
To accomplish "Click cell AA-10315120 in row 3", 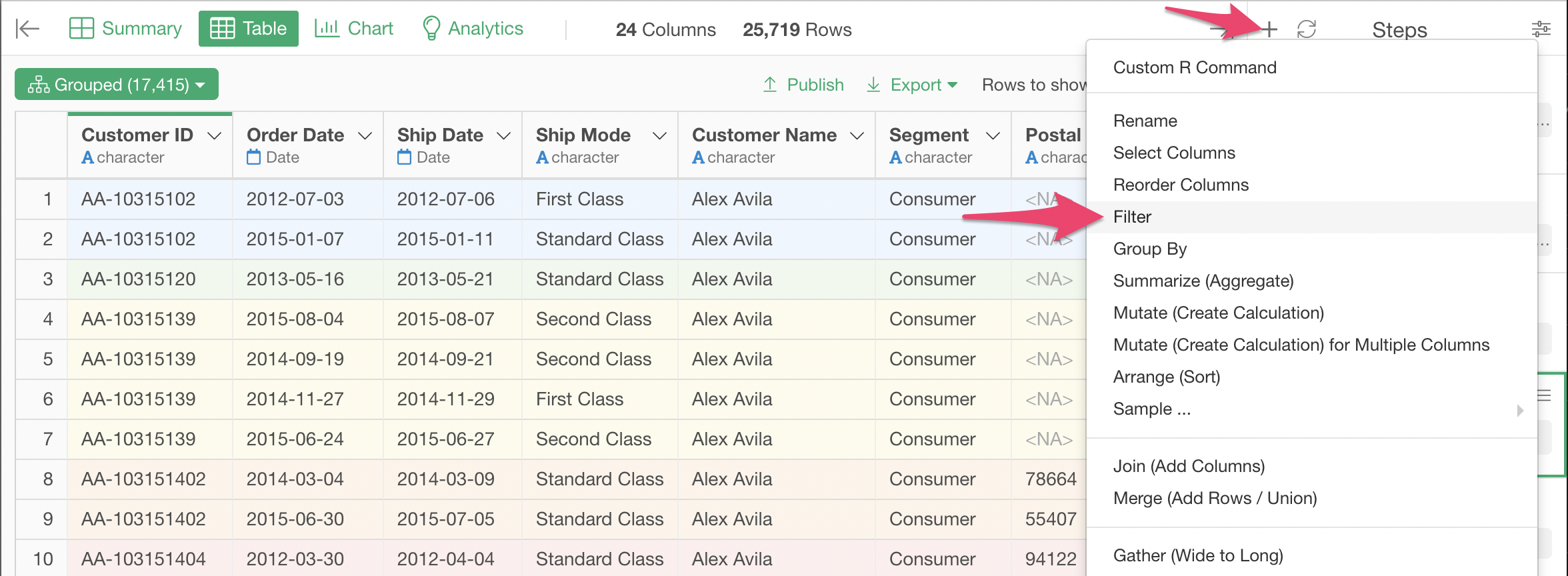I will 149,279.
